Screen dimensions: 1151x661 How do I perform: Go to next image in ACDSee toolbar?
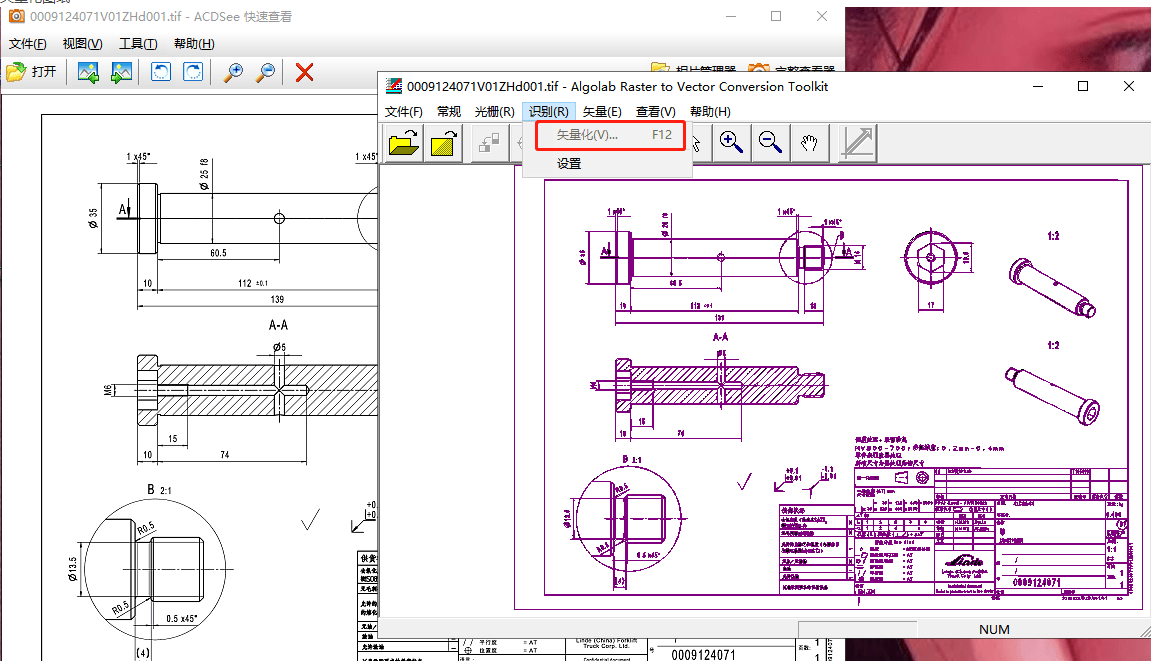(x=121, y=72)
